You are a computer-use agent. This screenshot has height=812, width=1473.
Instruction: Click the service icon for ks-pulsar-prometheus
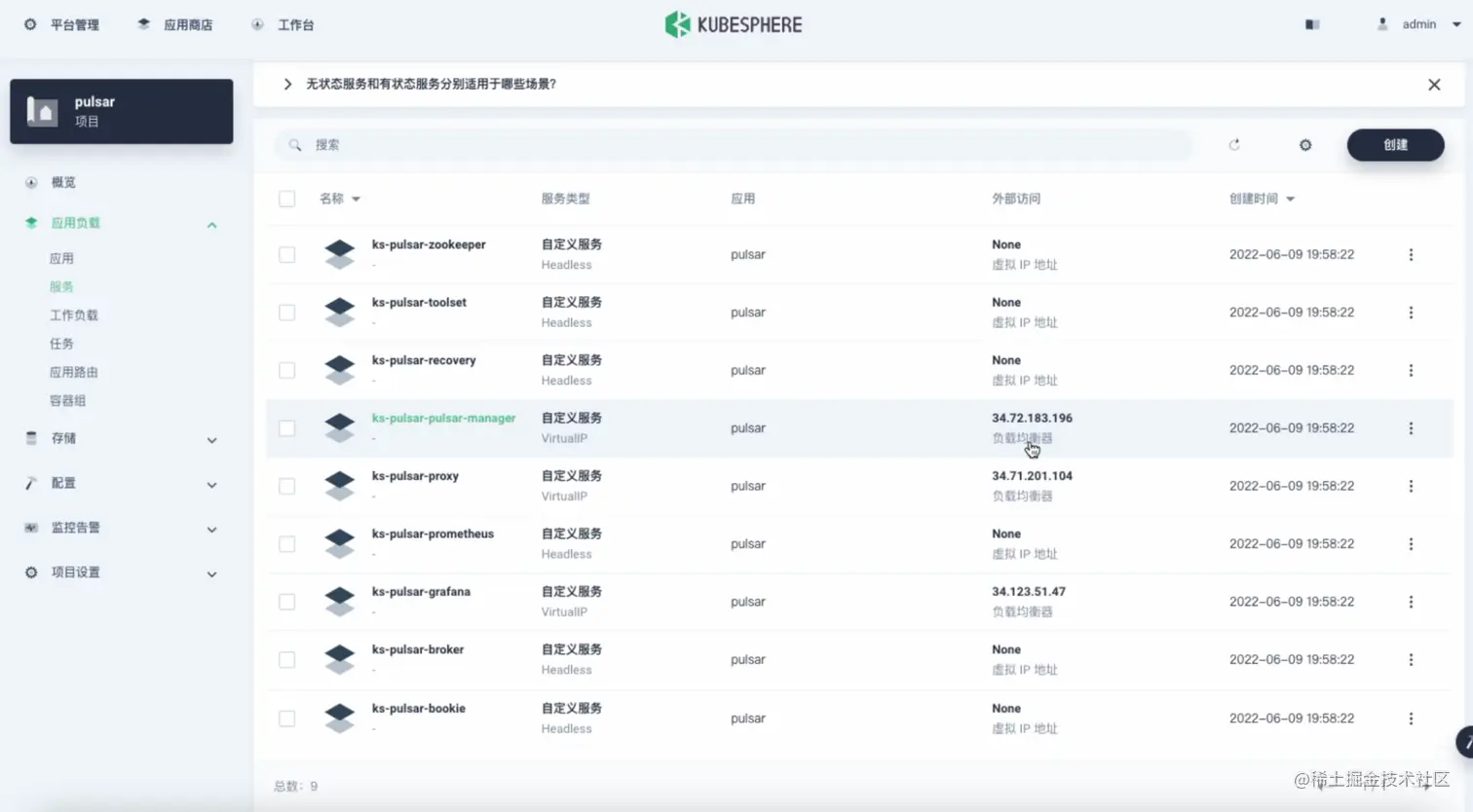click(x=340, y=543)
